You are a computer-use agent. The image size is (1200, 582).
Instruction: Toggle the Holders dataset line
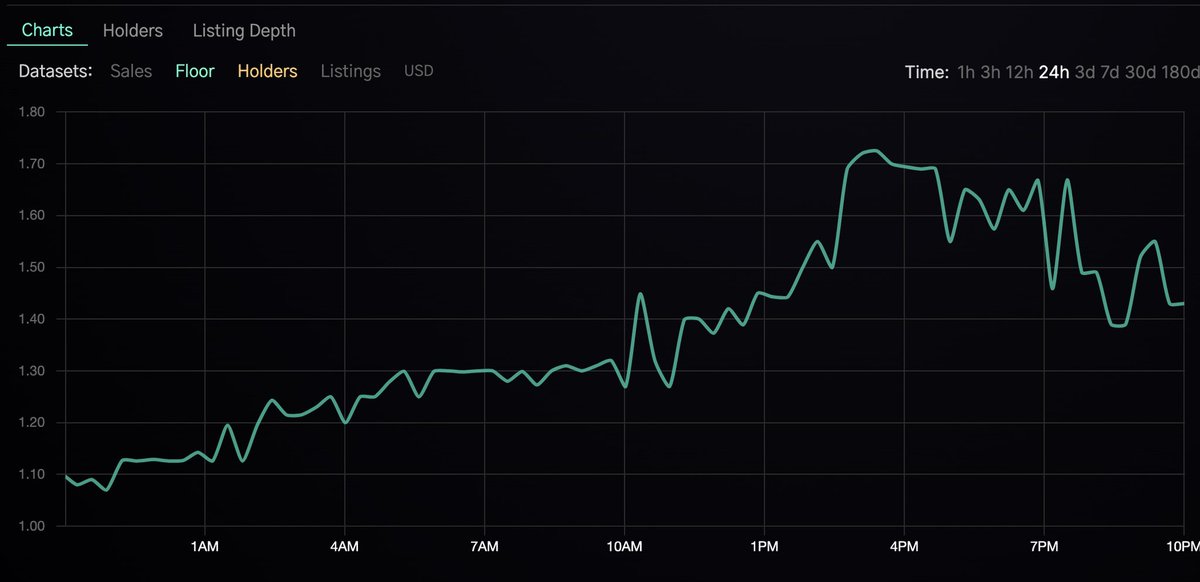pos(267,71)
